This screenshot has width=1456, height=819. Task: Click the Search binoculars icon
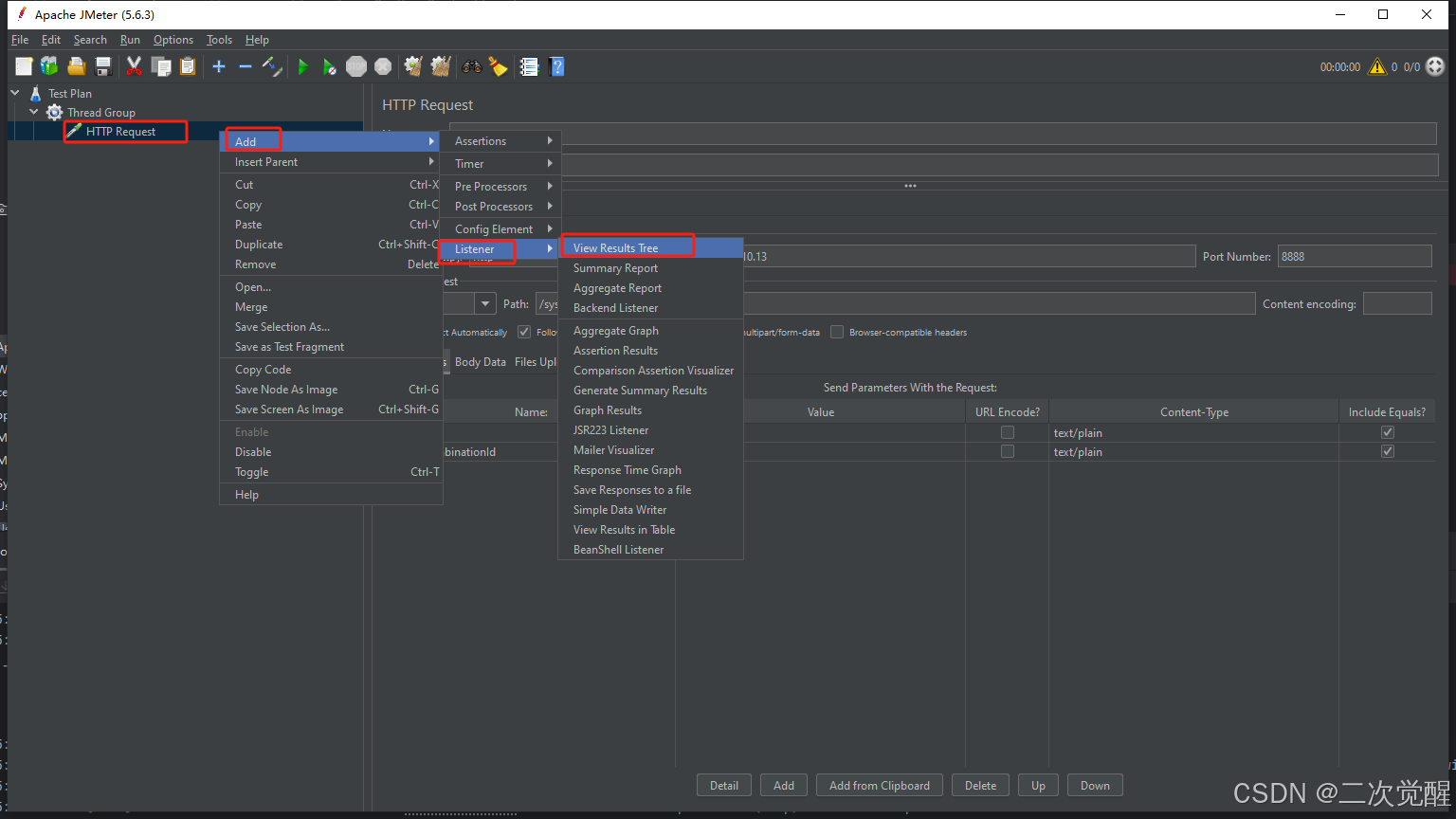click(x=471, y=66)
